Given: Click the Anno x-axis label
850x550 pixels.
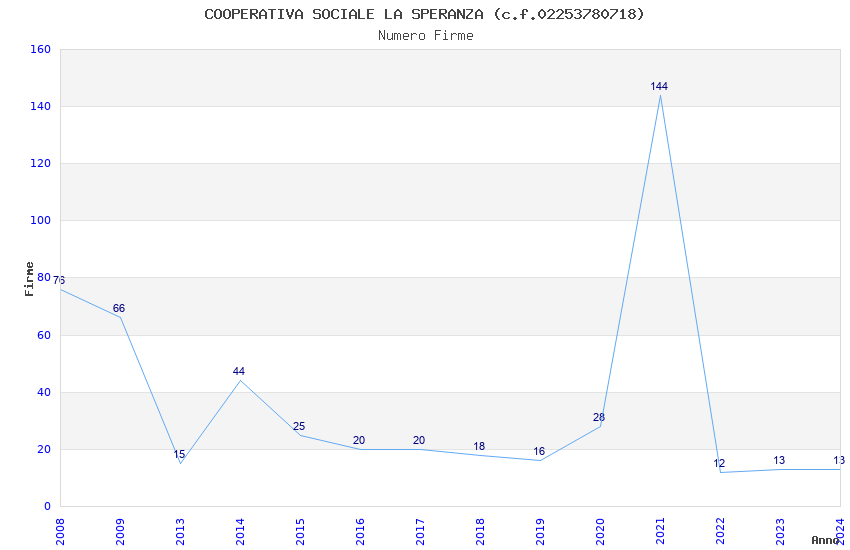Looking at the screenshot, I should click(825, 540).
